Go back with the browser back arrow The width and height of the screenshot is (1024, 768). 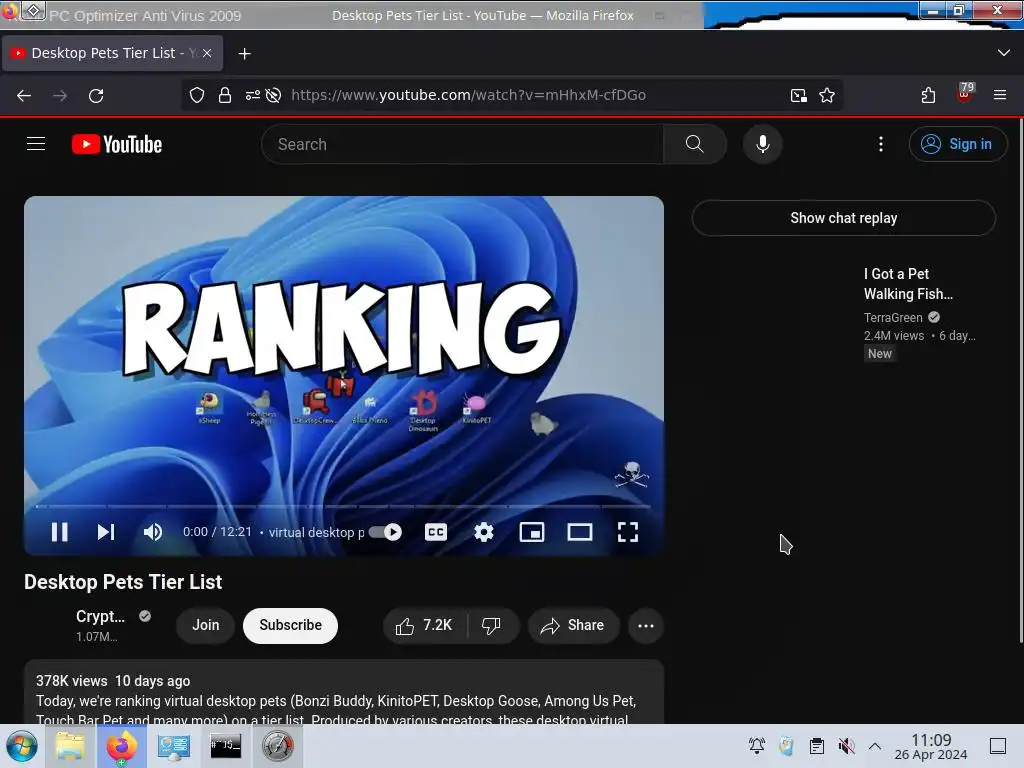point(24,95)
